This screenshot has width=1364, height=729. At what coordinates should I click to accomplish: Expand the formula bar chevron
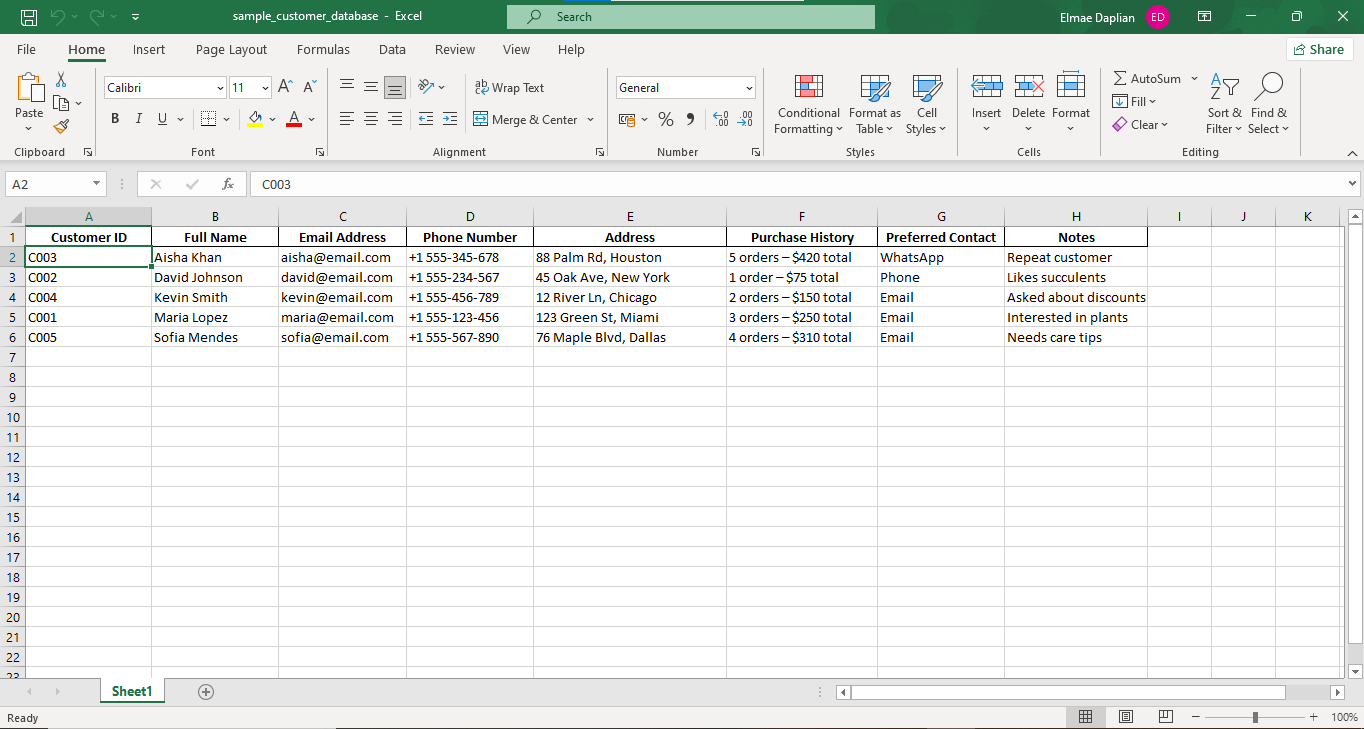click(1352, 184)
